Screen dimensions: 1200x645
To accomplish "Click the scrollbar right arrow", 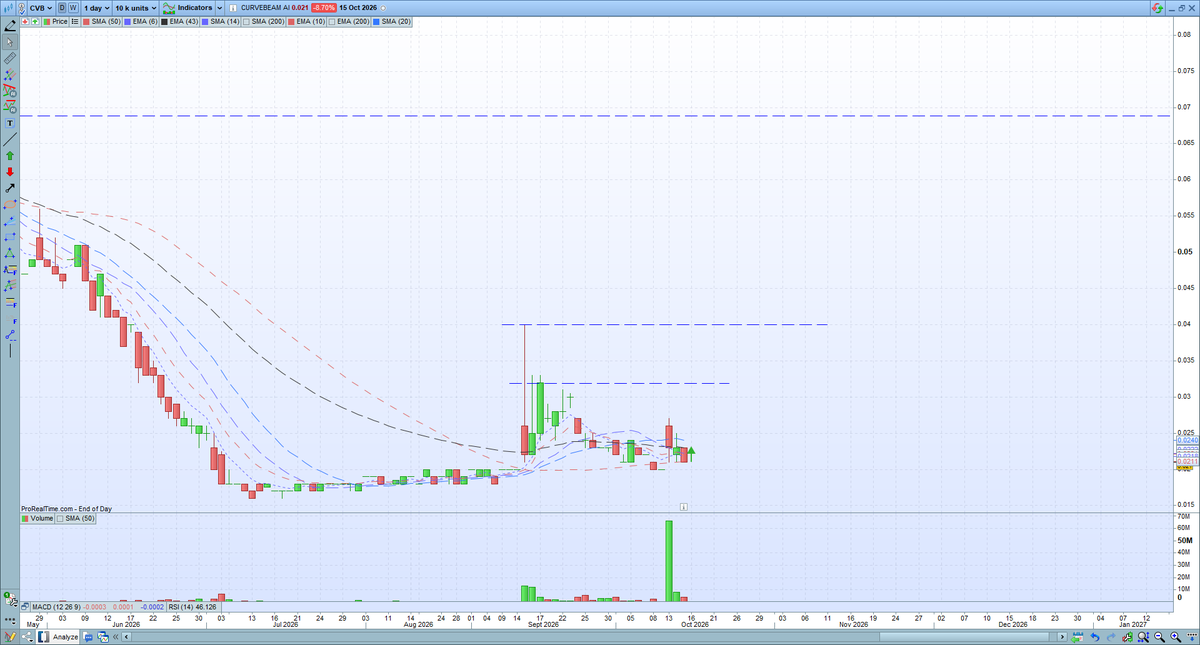I will click(x=1062, y=637).
